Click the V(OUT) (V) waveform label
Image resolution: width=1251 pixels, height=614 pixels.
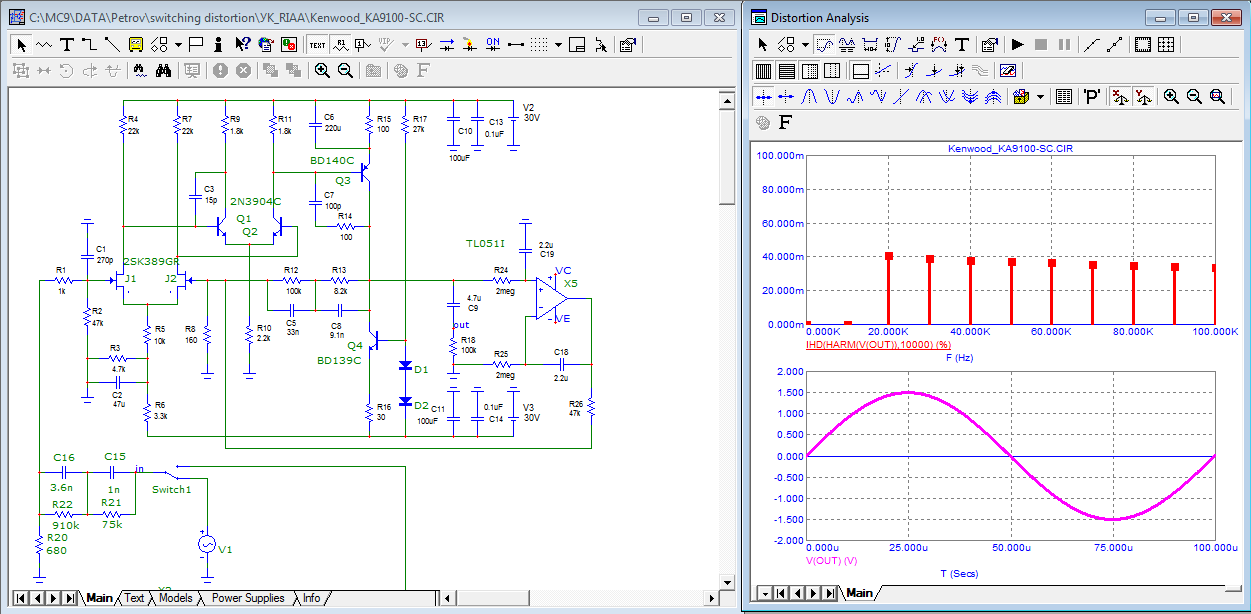[831, 561]
